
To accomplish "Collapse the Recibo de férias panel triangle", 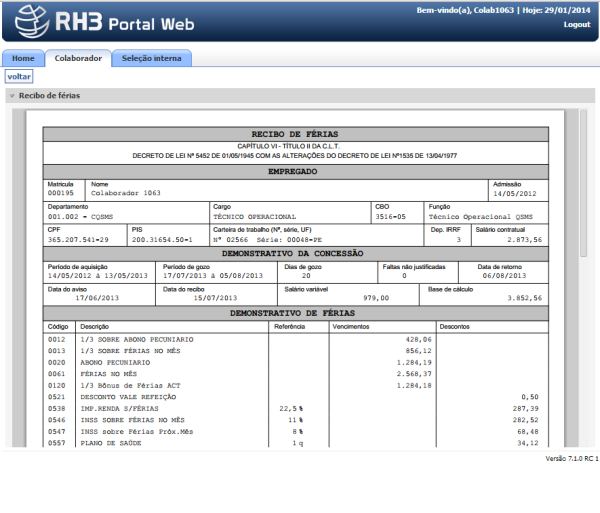I will pos(11,96).
